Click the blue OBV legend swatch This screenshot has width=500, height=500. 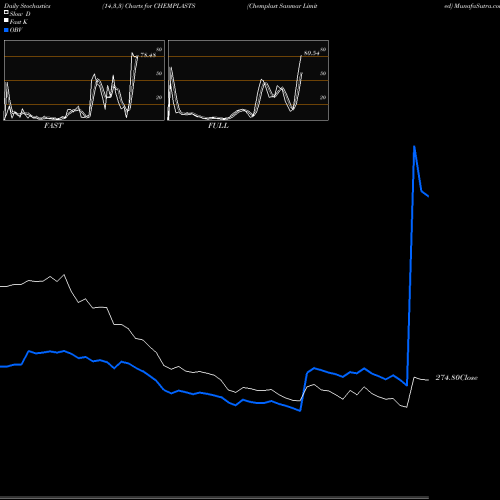click(6, 30)
